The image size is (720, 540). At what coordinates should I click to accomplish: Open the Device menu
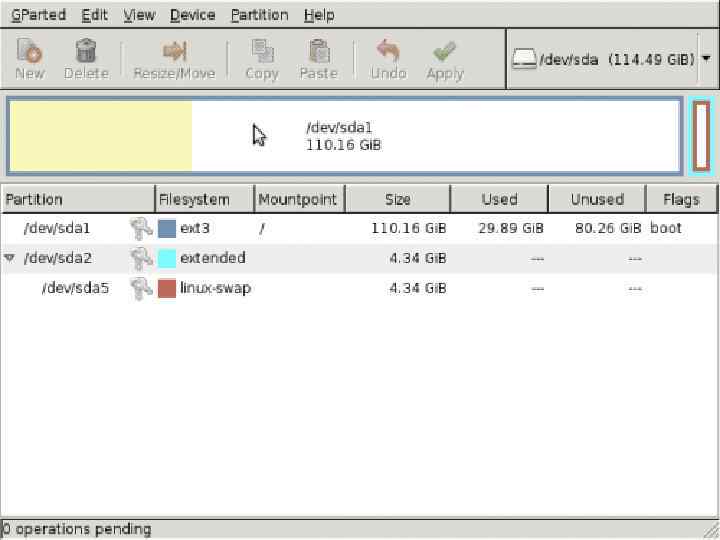tap(192, 15)
